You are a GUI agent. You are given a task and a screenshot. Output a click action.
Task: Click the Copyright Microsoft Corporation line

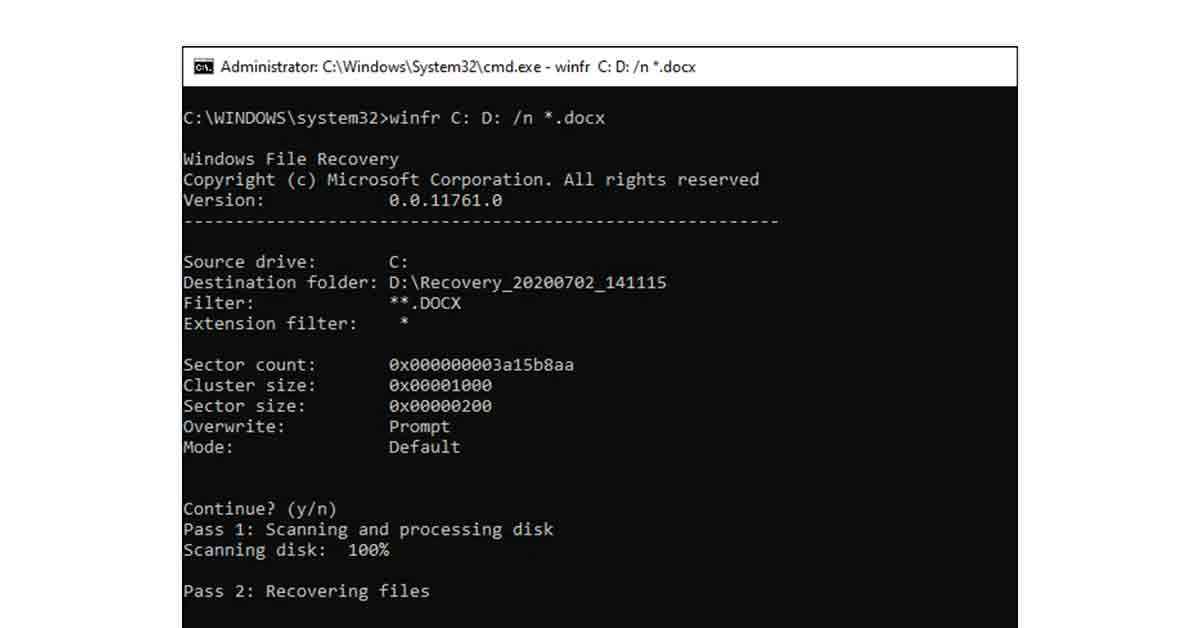coord(470,179)
